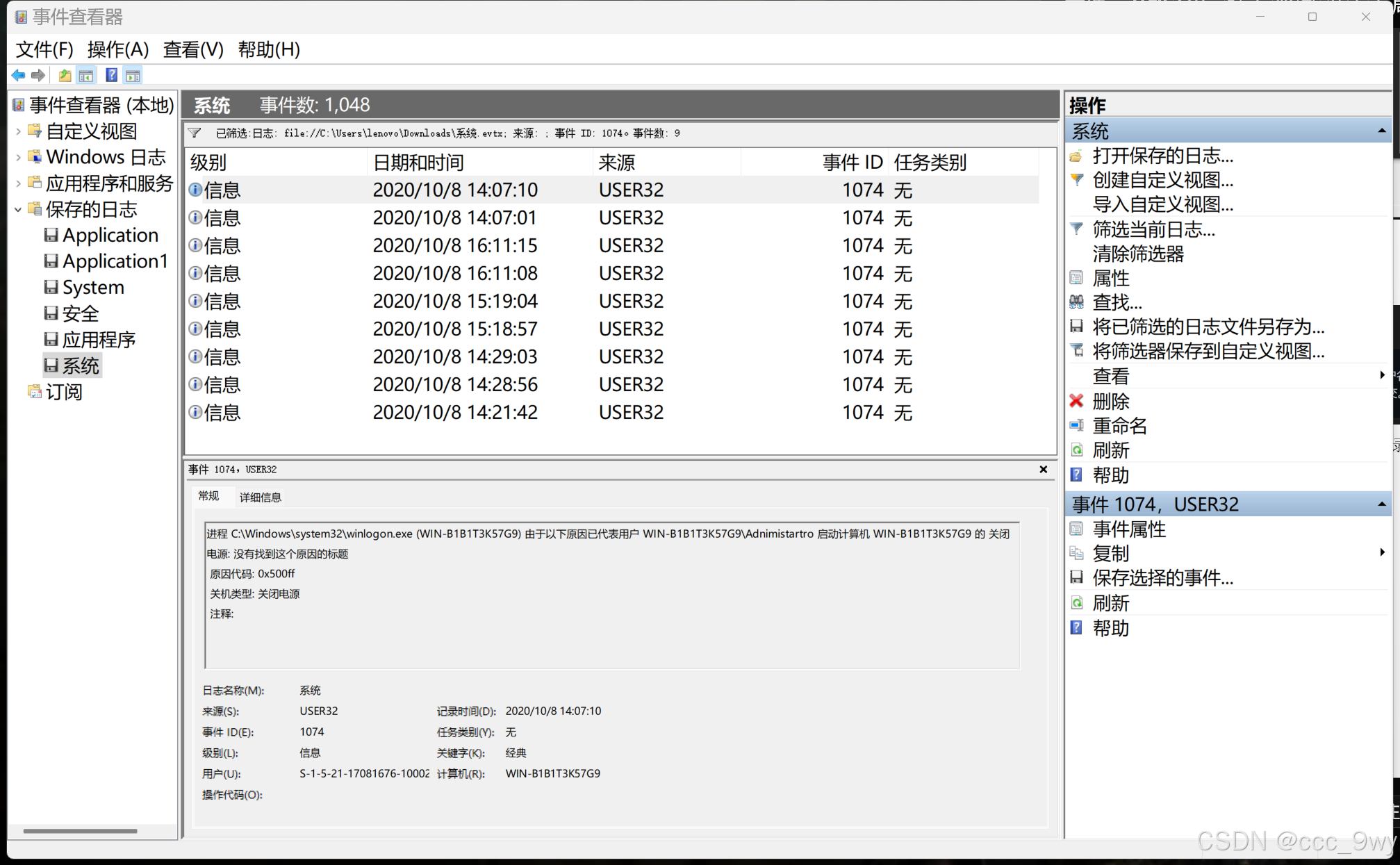
Task: Select the Application1 saved log
Action: pyautogui.click(x=115, y=261)
